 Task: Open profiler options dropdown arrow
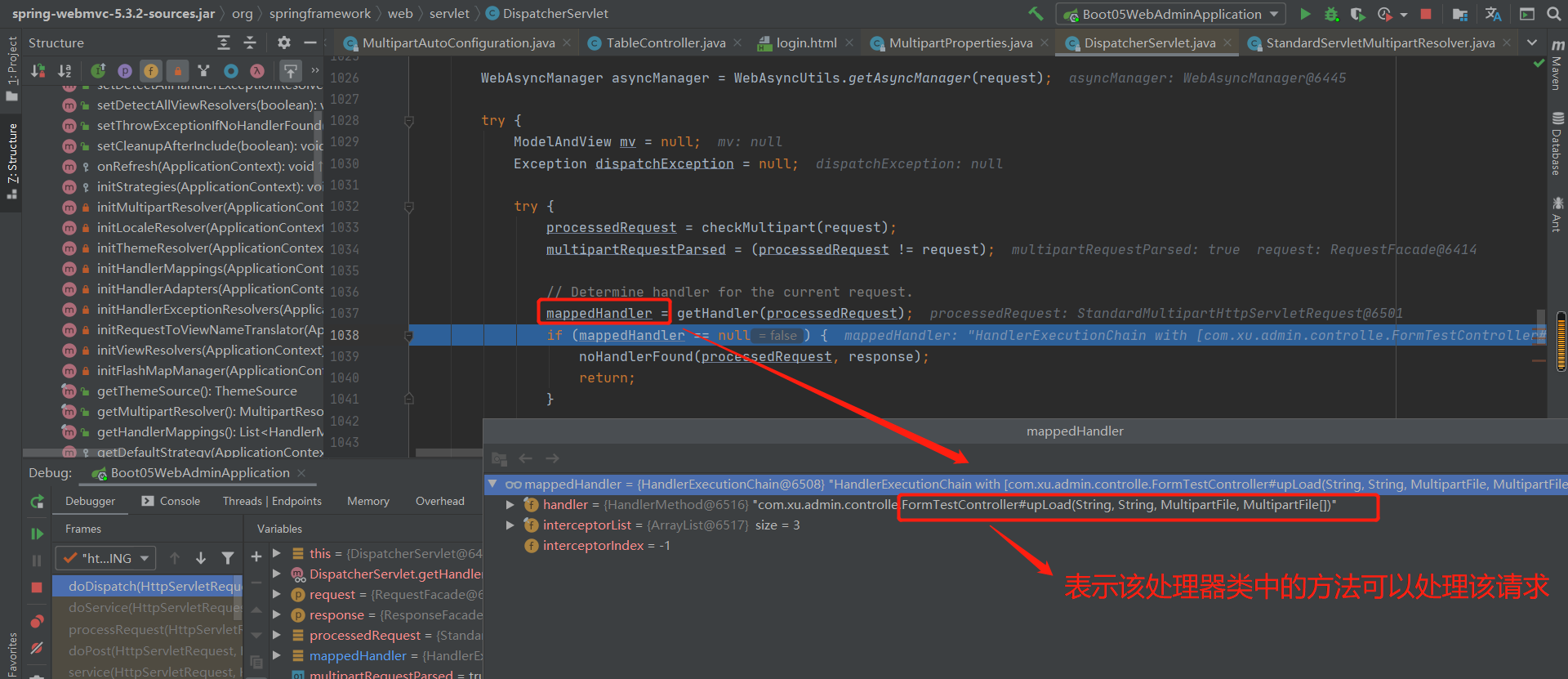pos(1403,15)
